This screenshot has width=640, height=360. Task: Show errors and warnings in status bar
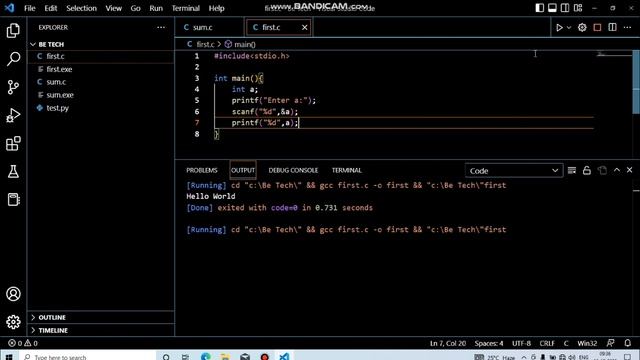click(x=23, y=343)
